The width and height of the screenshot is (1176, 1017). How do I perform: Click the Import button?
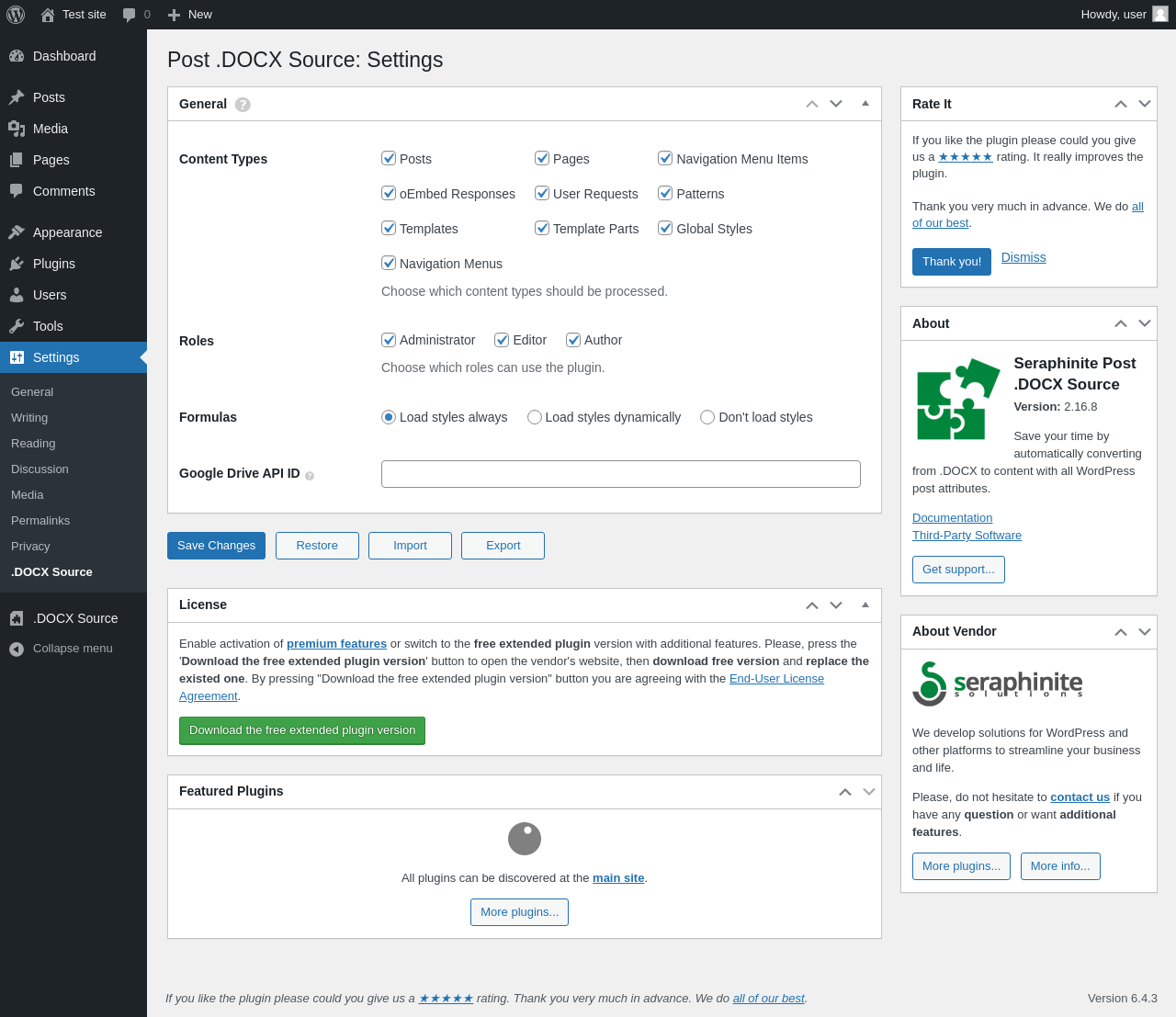point(410,546)
